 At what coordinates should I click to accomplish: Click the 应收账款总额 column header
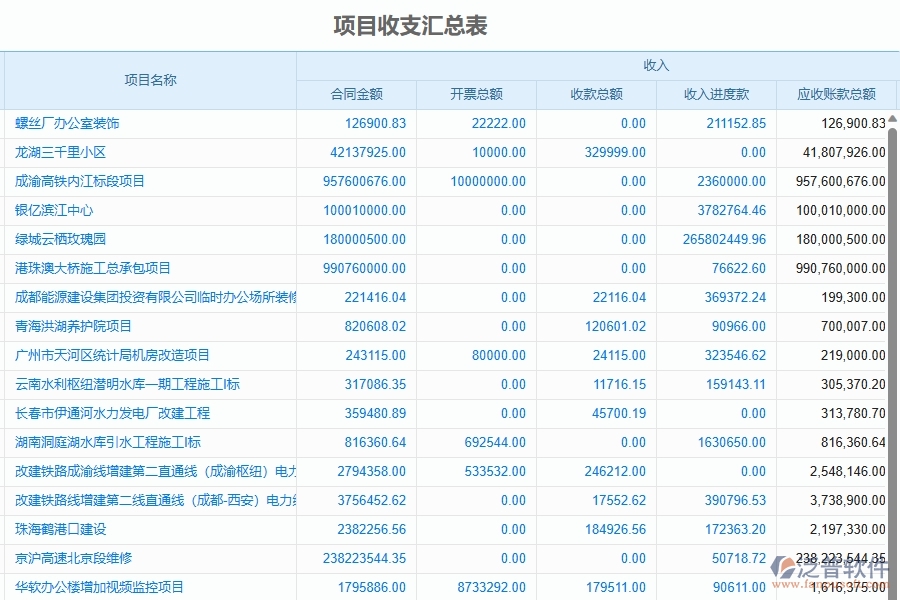click(x=836, y=94)
